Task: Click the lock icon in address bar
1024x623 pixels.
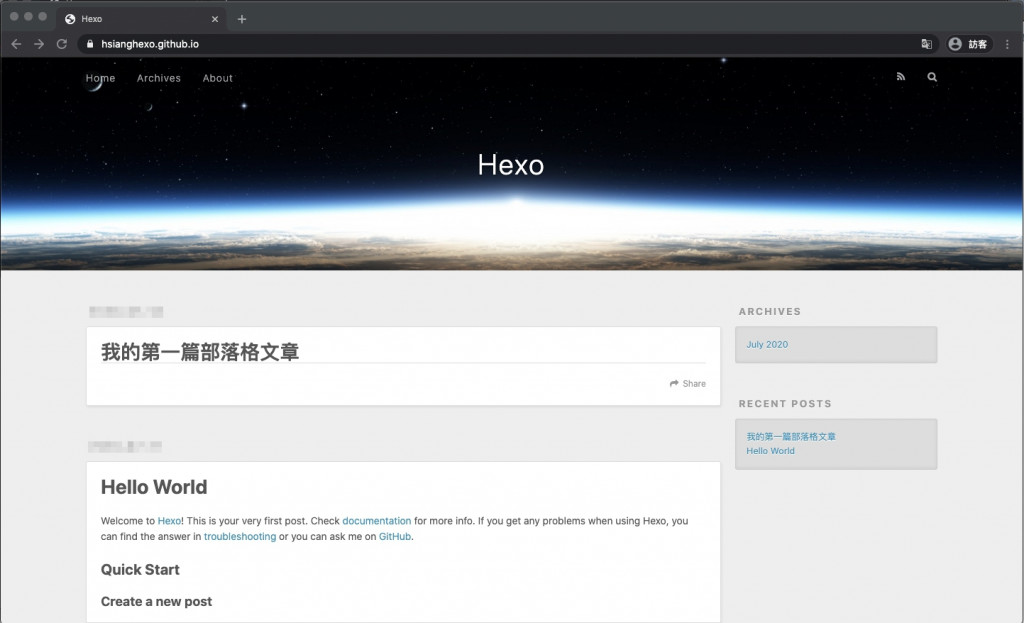Action: pos(90,44)
